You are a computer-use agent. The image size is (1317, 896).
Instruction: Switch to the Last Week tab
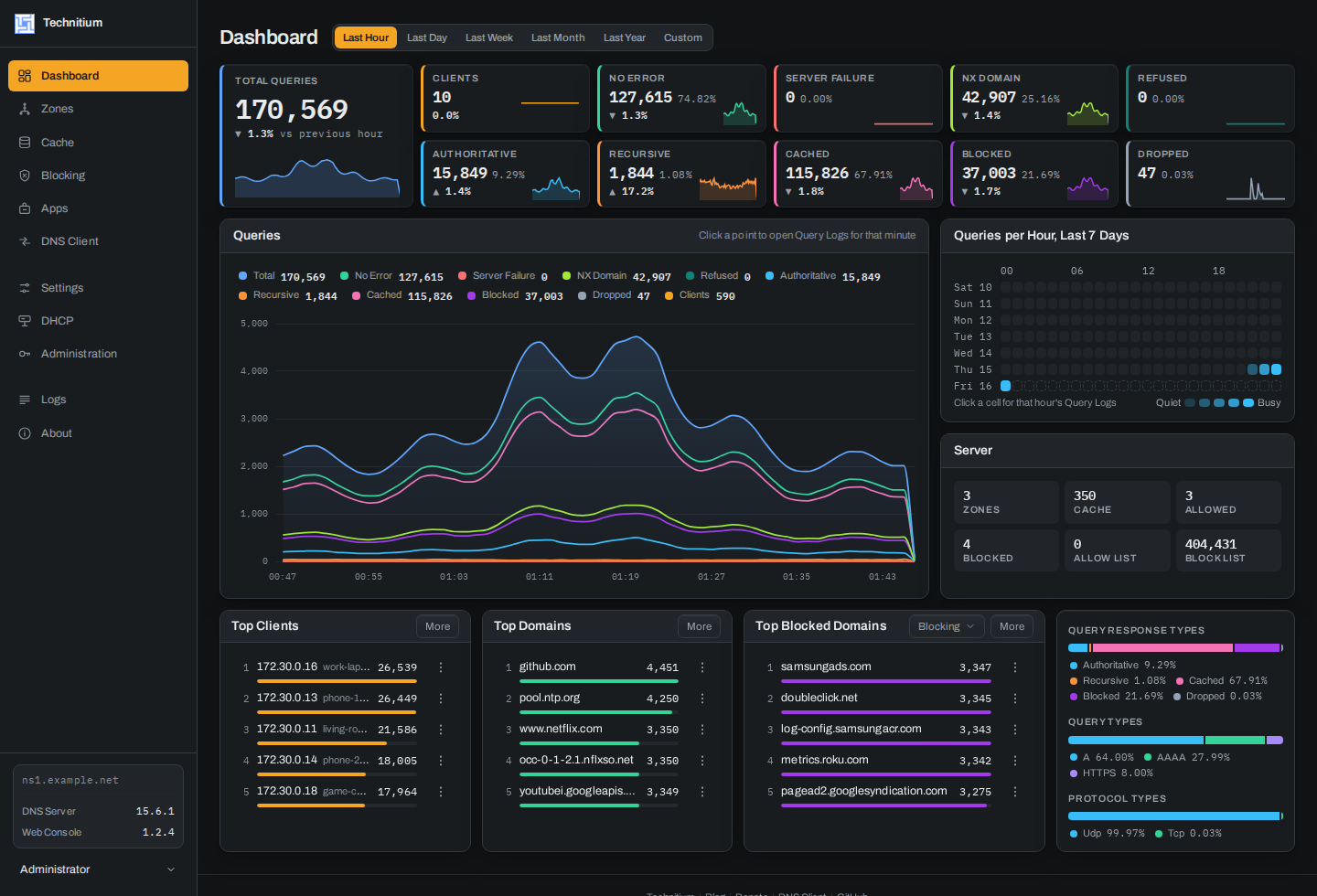489,37
